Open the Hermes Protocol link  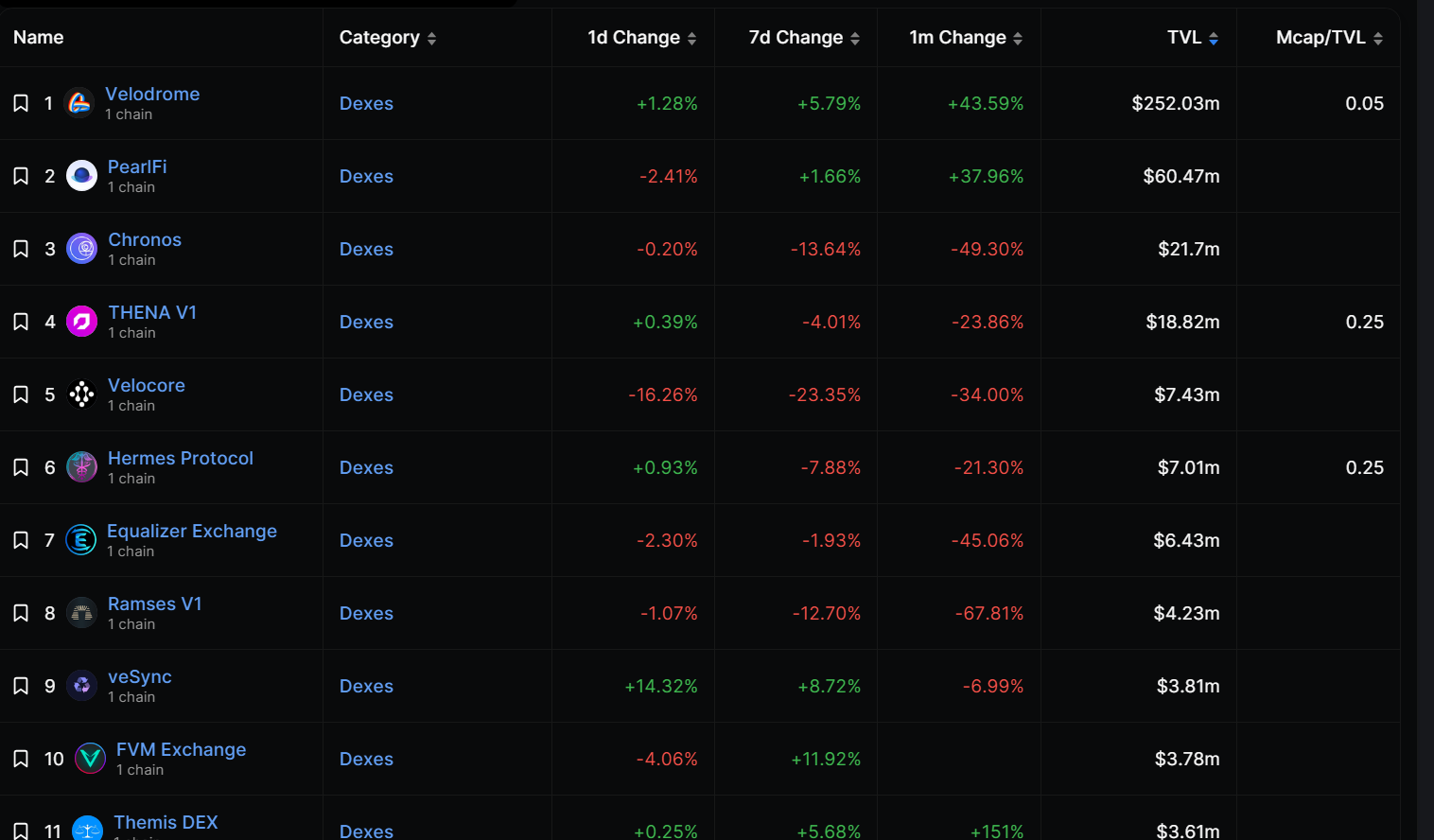coord(181,458)
